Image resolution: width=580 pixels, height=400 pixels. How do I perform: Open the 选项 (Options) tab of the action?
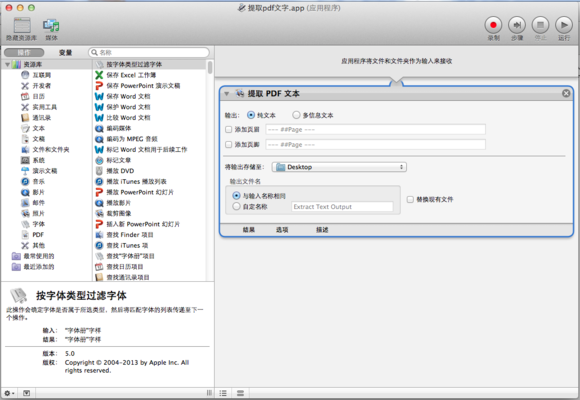(x=282, y=230)
